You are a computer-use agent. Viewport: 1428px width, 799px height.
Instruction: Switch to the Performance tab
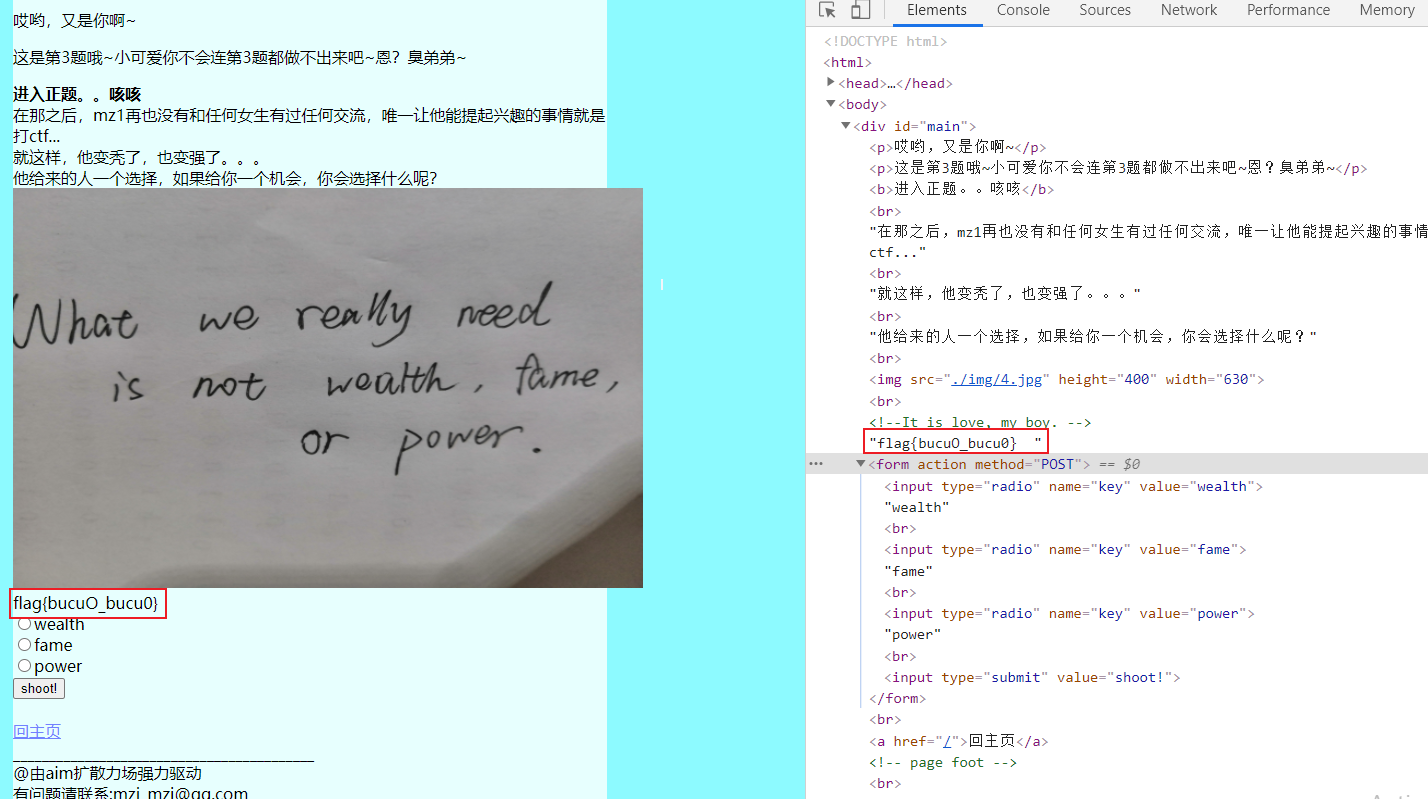(x=1288, y=10)
